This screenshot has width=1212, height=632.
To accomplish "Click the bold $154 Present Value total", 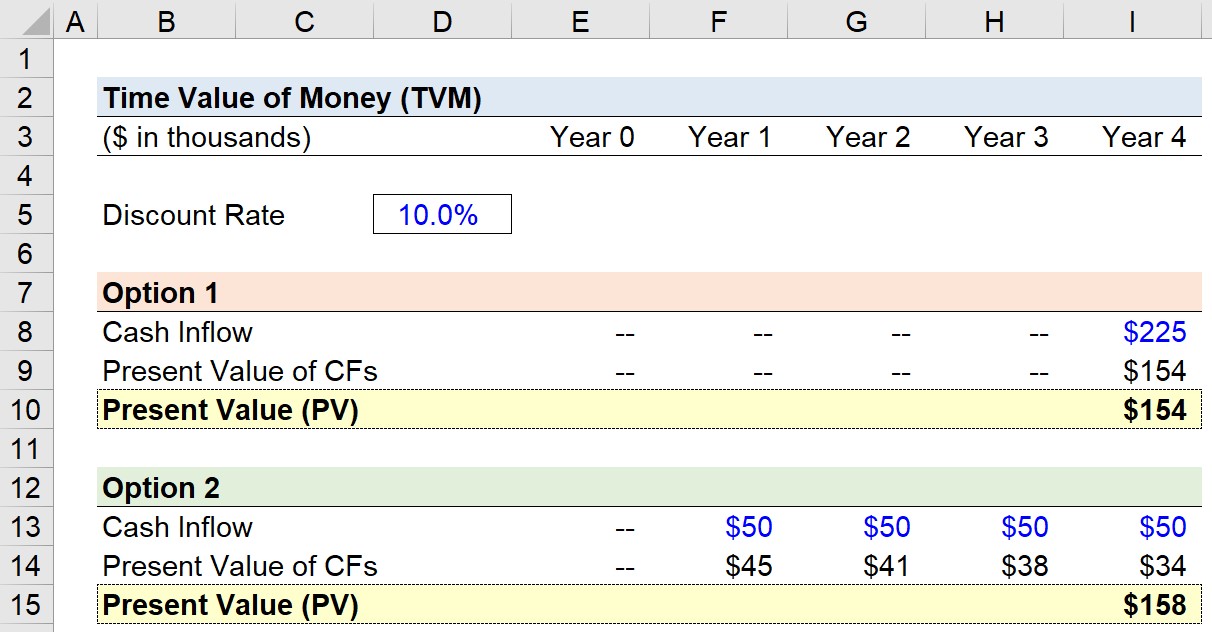I will (1155, 410).
